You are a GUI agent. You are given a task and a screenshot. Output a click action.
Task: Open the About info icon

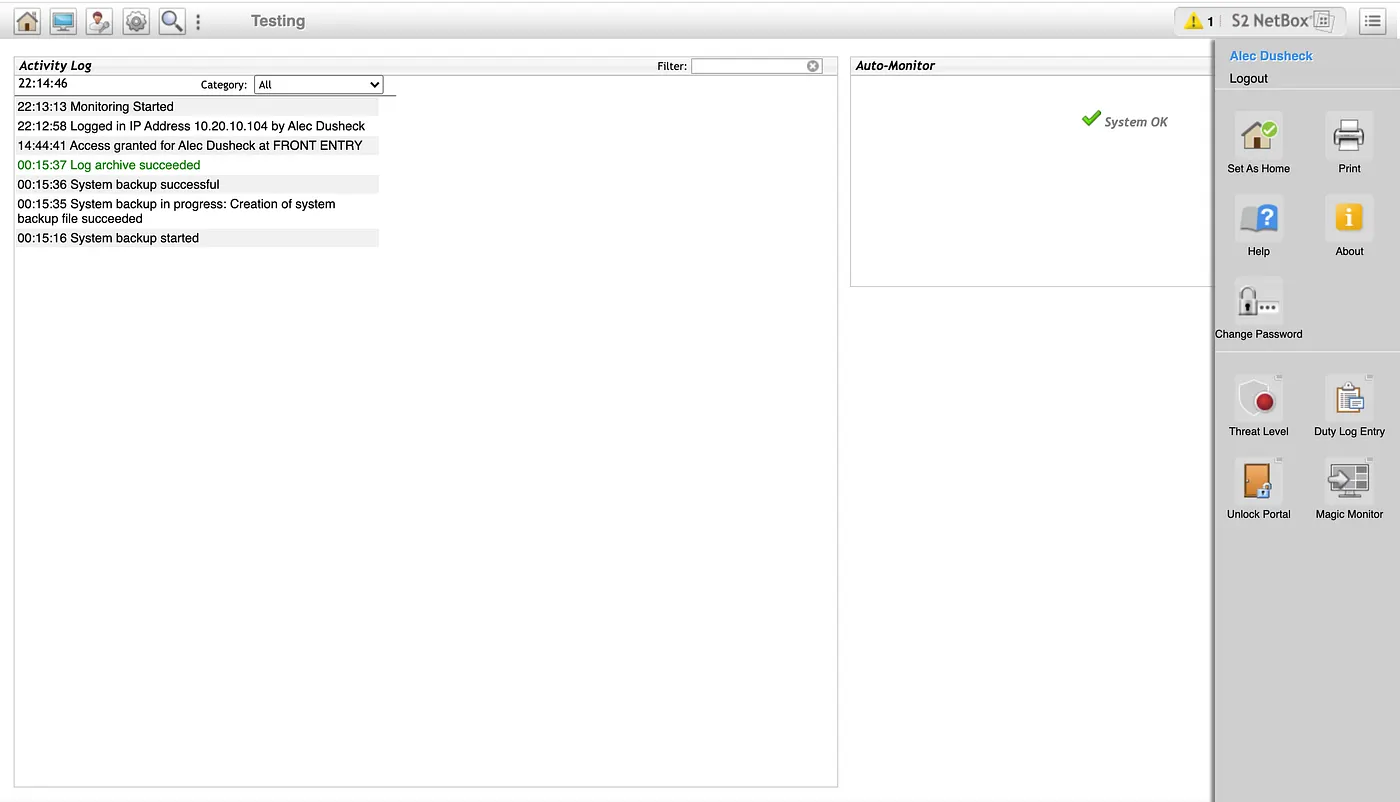pos(1349,218)
